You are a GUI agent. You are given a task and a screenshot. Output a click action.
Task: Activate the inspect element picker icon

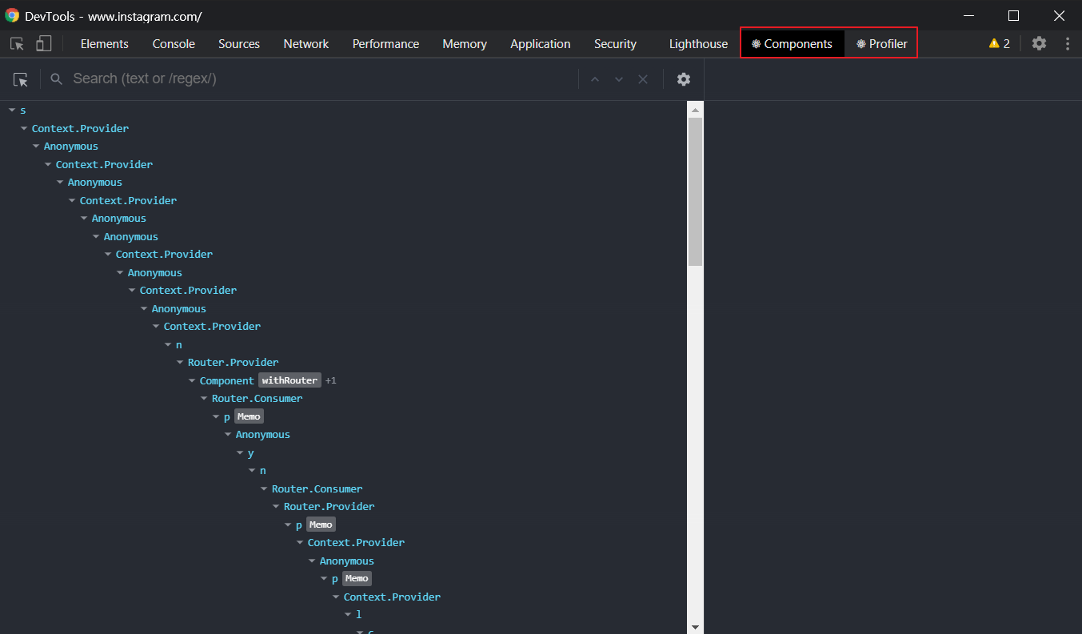17,43
